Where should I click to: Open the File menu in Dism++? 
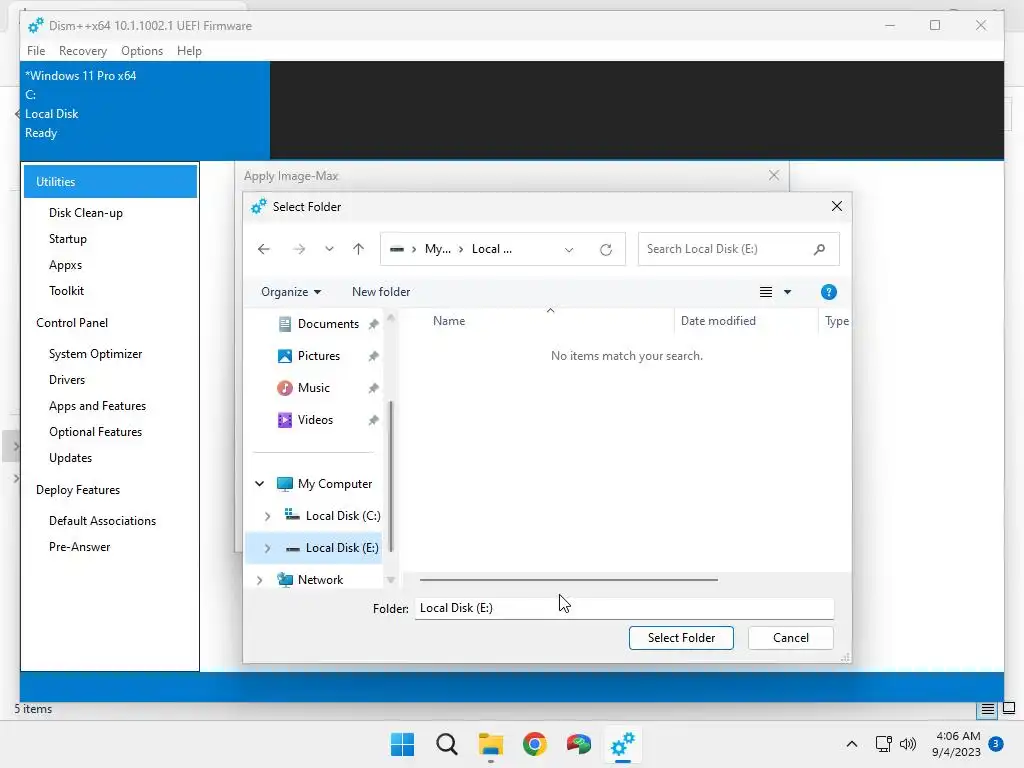tap(36, 51)
